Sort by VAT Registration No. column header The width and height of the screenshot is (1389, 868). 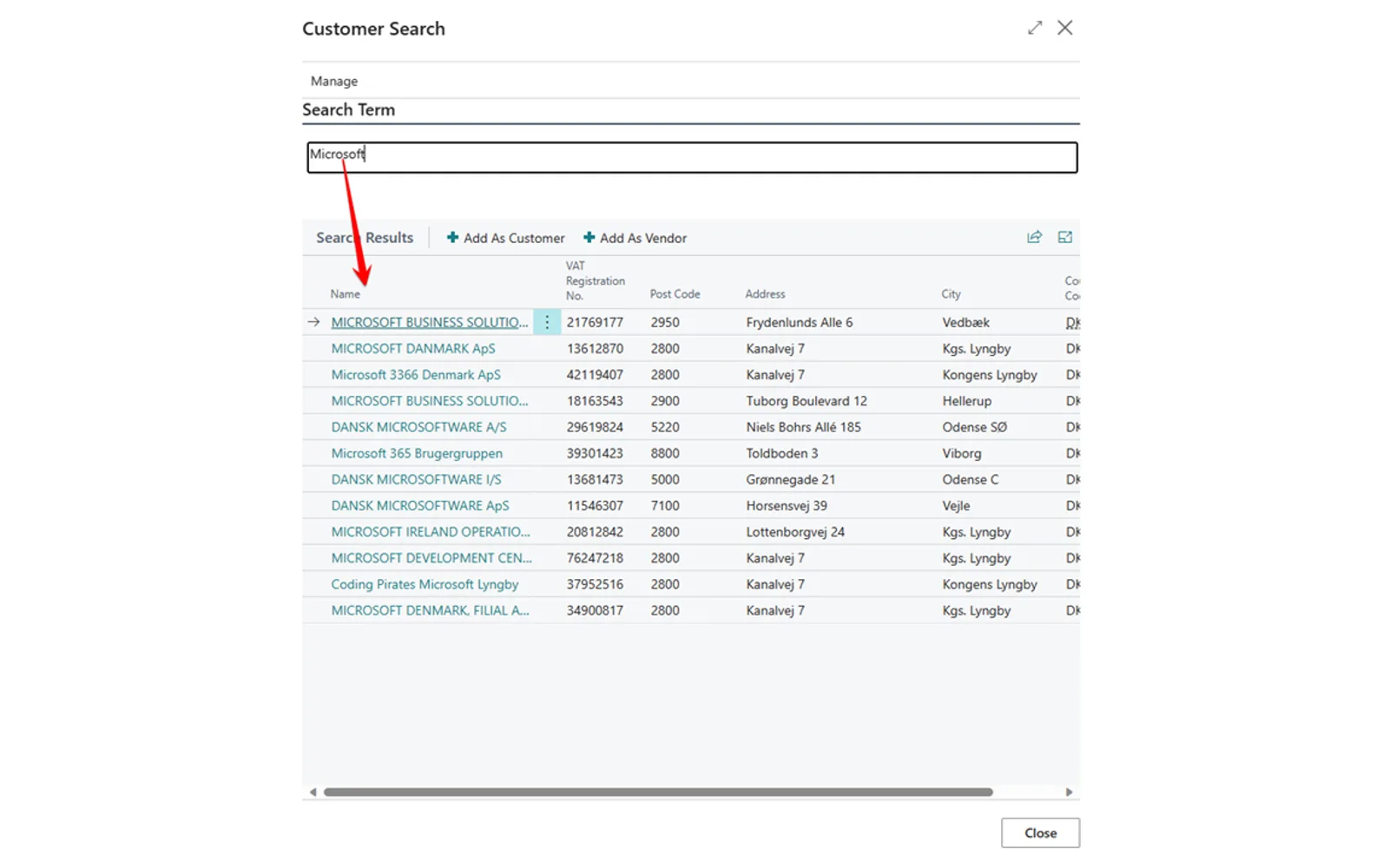(x=595, y=280)
